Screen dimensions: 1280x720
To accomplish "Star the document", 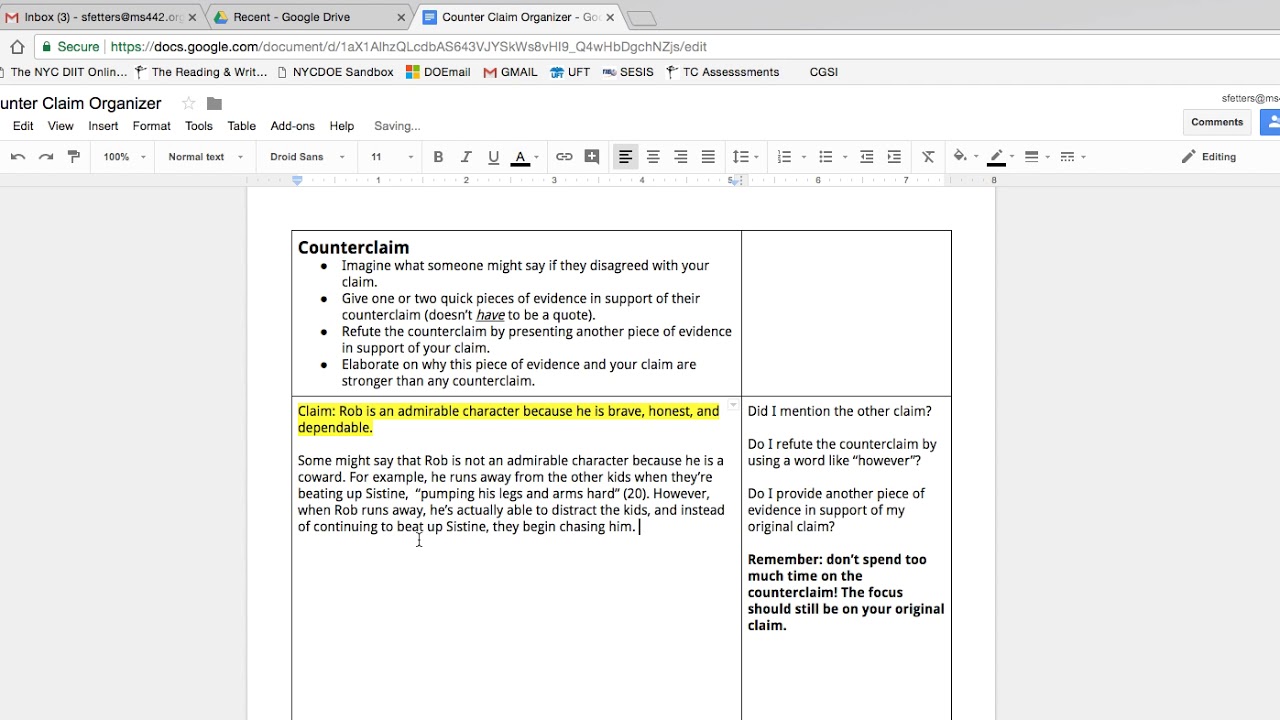I will [x=188, y=103].
